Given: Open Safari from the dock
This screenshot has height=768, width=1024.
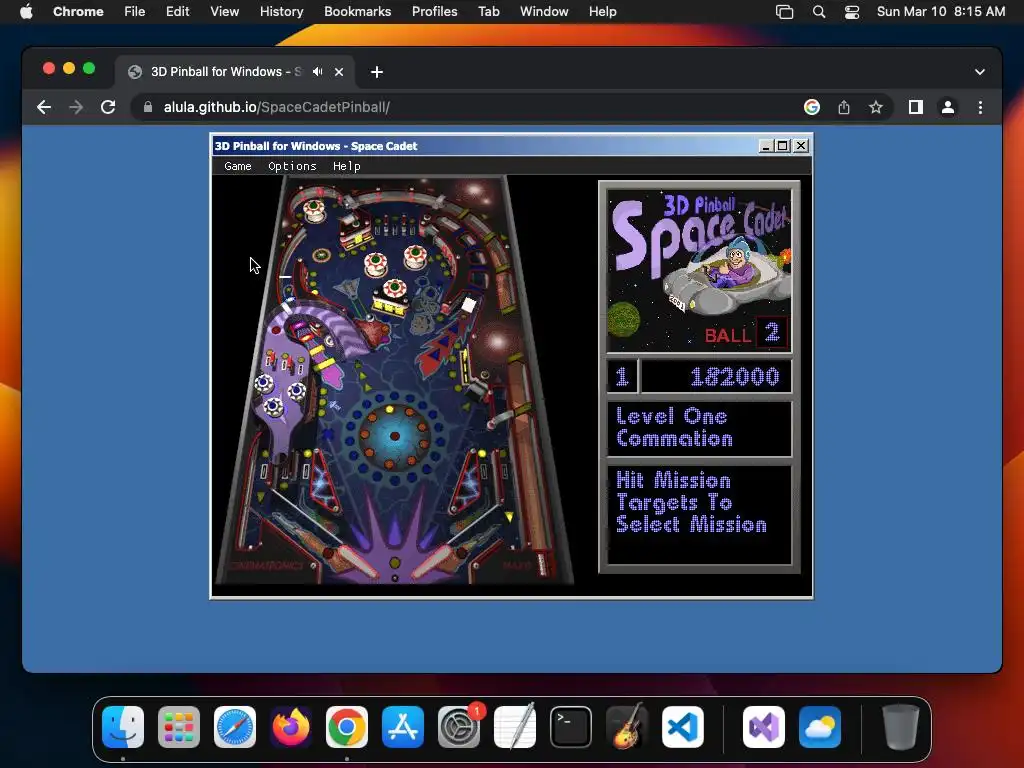Looking at the screenshot, I should click(234, 727).
